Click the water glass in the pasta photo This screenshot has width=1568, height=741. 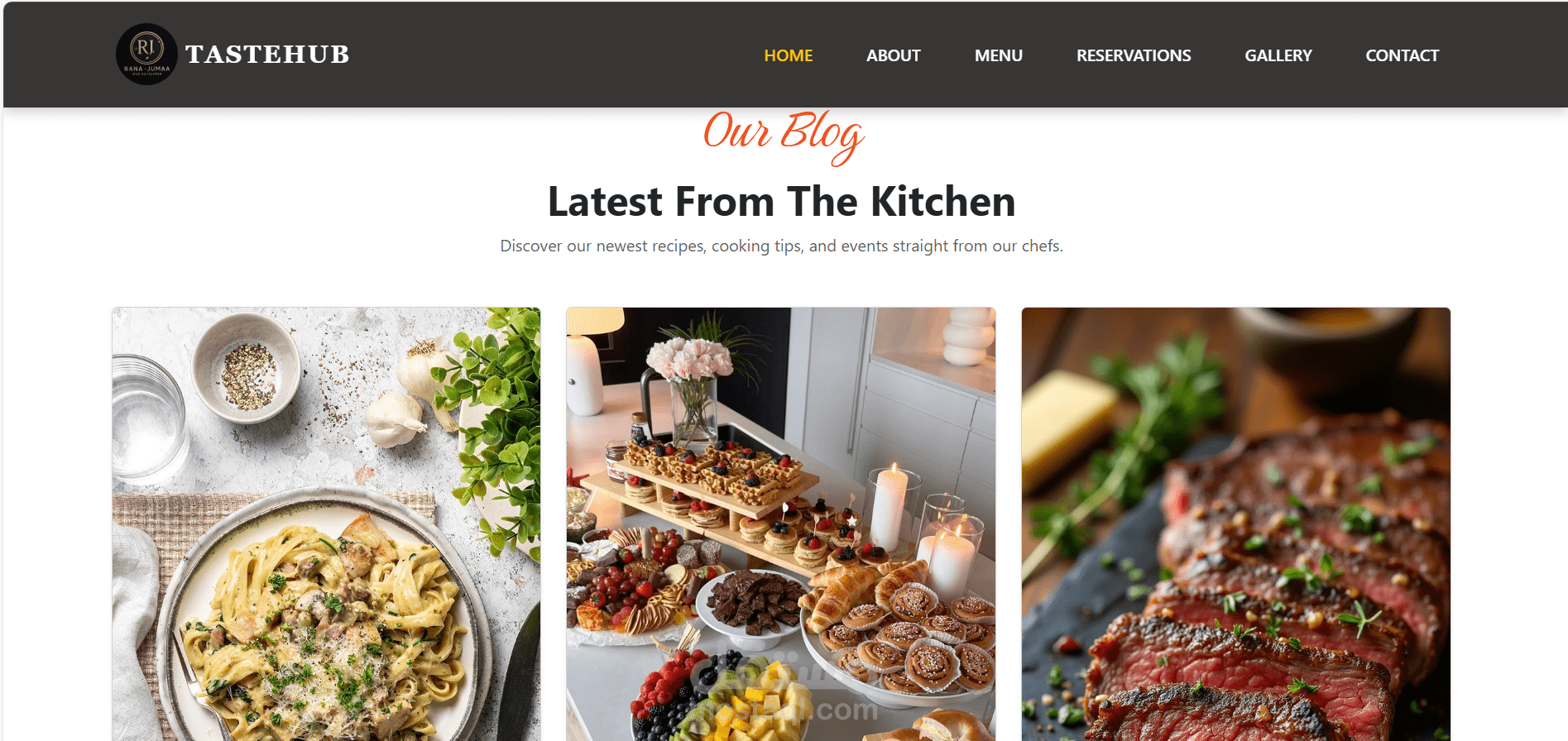(x=149, y=418)
